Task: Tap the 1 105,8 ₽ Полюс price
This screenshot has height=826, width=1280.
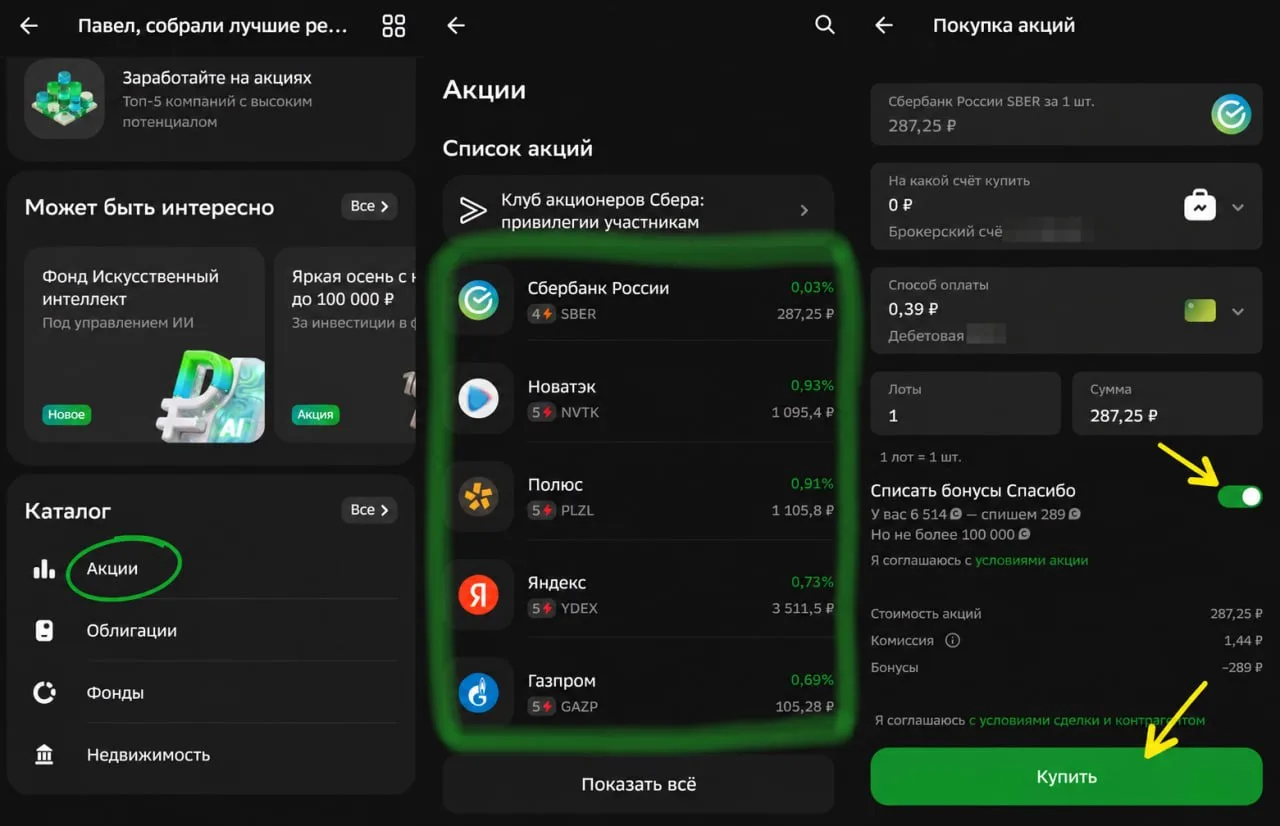Action: click(x=802, y=510)
